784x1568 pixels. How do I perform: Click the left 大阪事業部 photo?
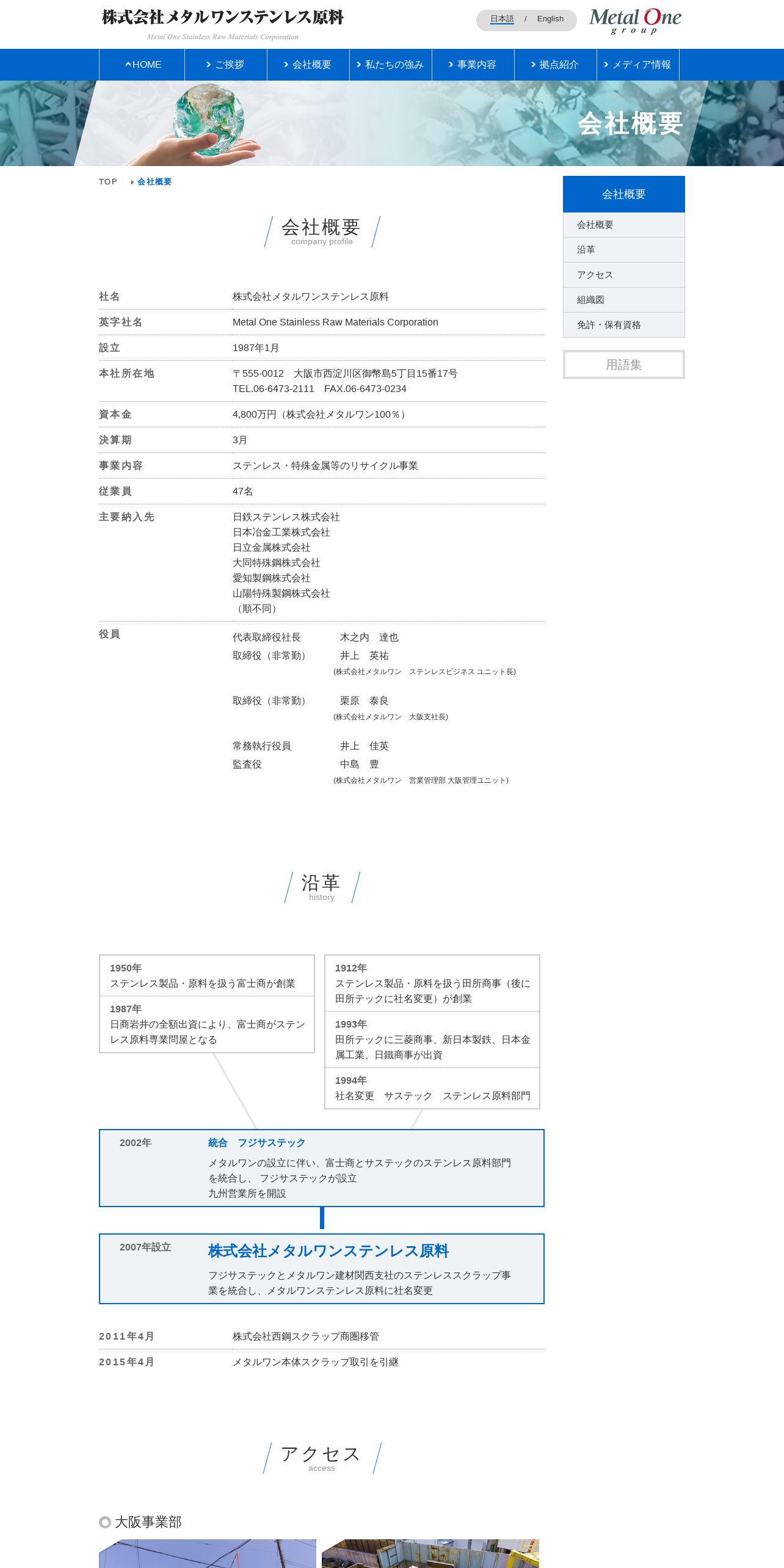click(x=208, y=1553)
